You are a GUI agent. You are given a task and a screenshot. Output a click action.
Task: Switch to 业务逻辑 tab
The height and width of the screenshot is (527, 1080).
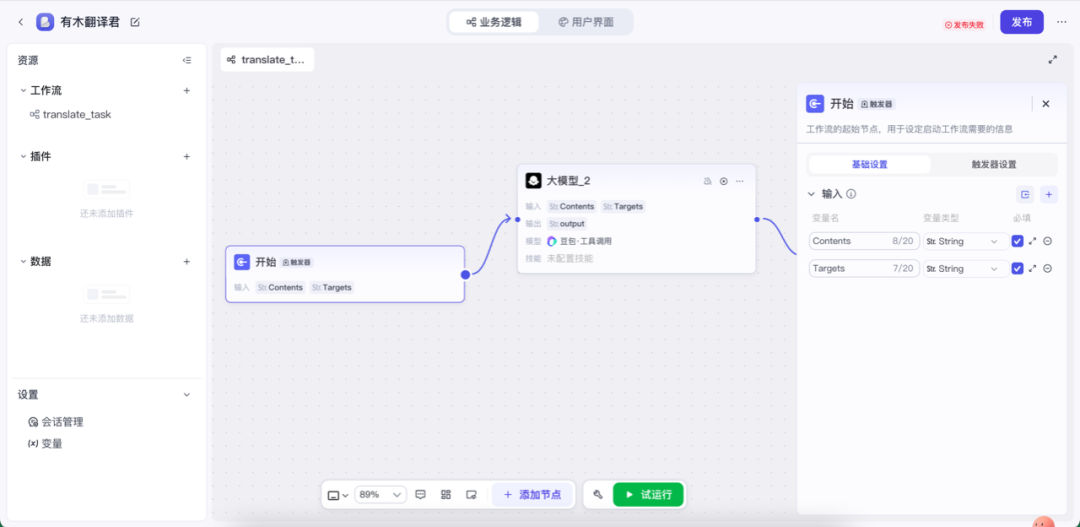tap(493, 22)
